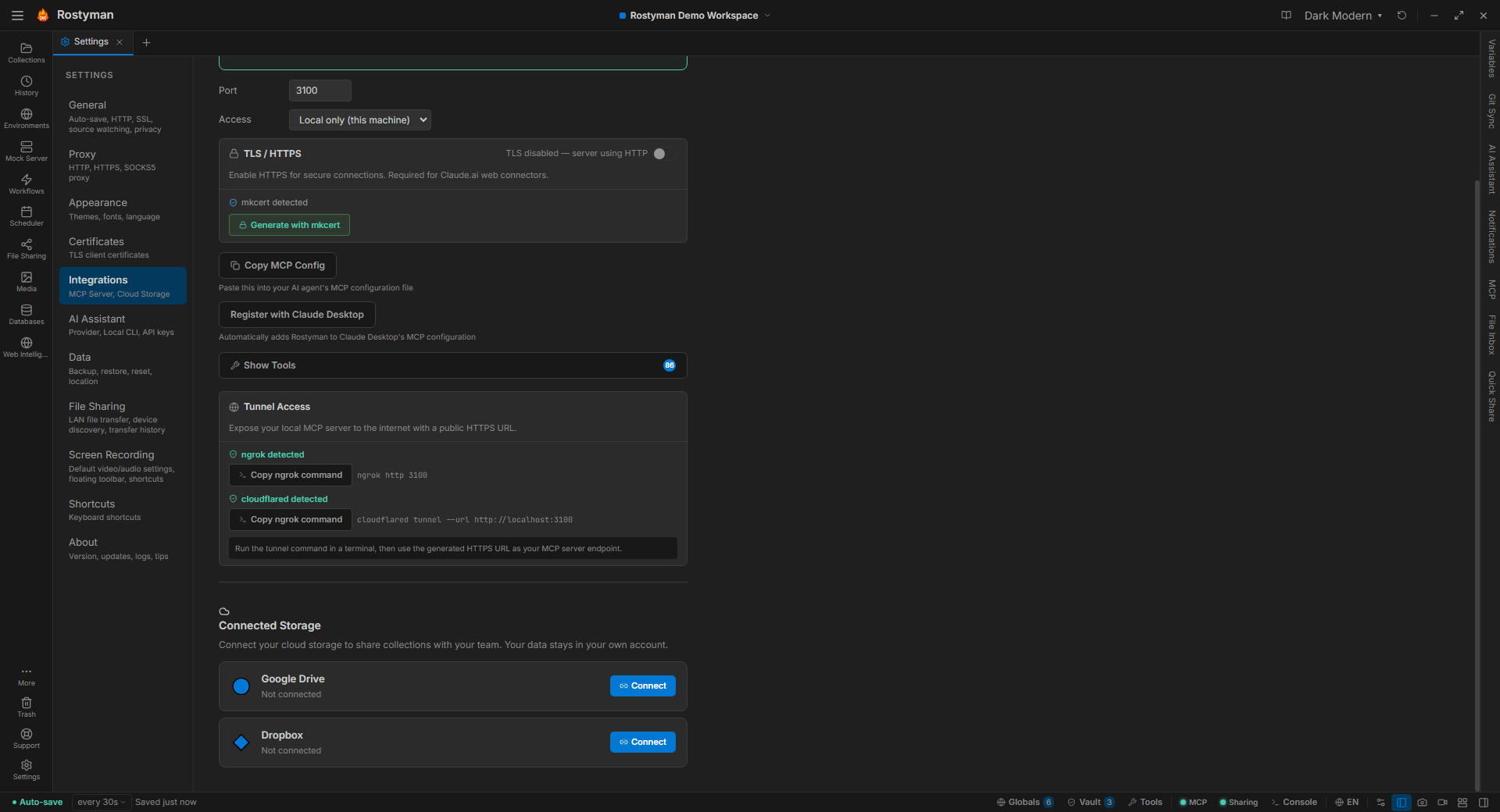
Task: Open File Sharing in the left sidebar
Action: (26, 249)
